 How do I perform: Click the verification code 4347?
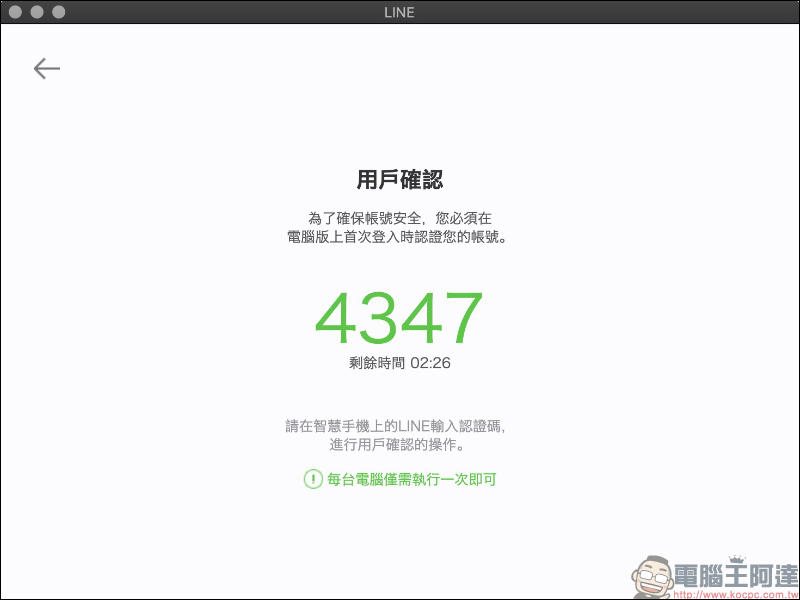tap(399, 318)
